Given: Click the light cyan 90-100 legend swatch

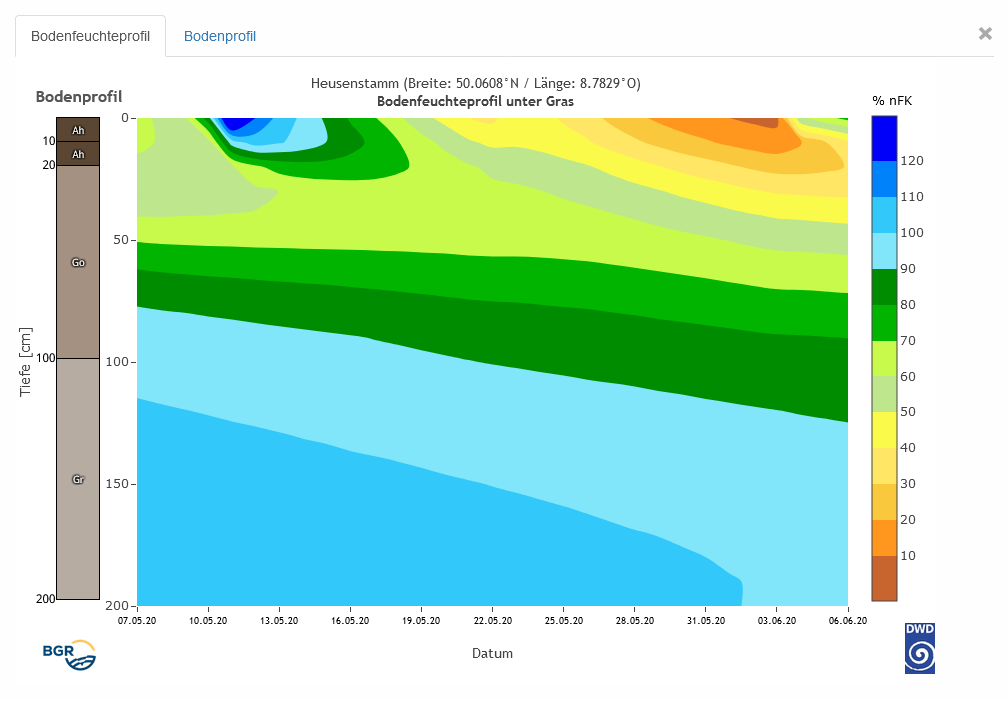Looking at the screenshot, I should 885,251.
